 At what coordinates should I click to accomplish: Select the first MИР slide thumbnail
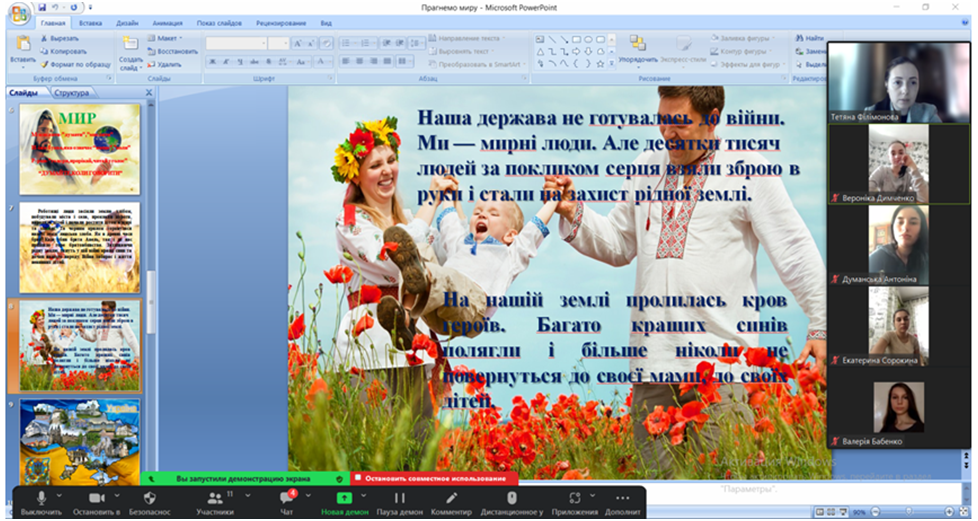79,148
